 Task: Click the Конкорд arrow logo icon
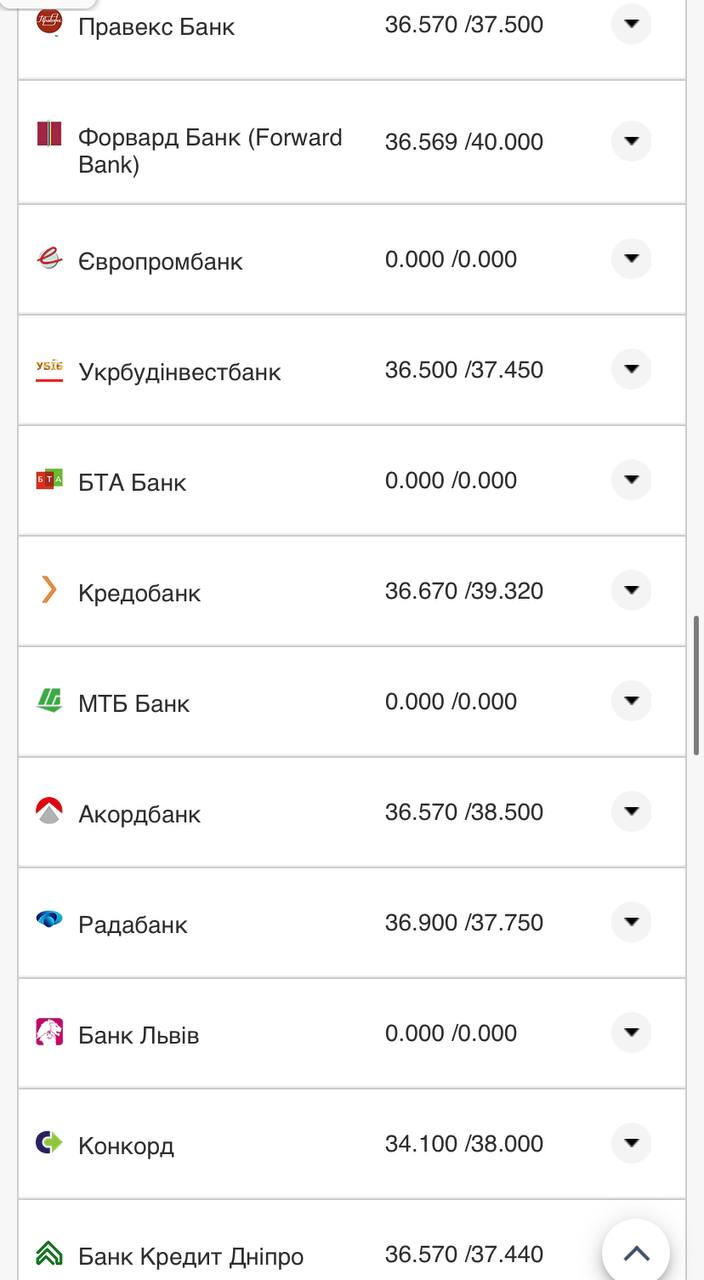pos(49,1142)
